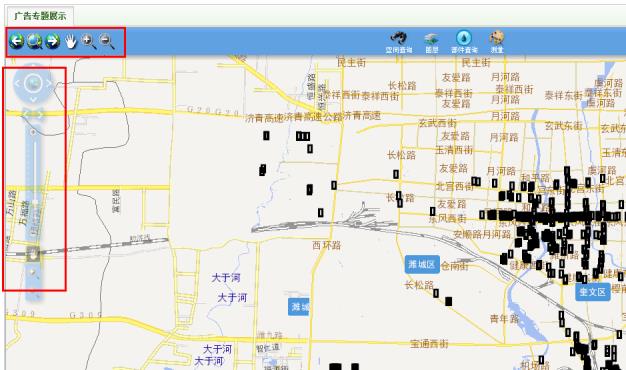Go to next view with forward arrow

(53, 41)
